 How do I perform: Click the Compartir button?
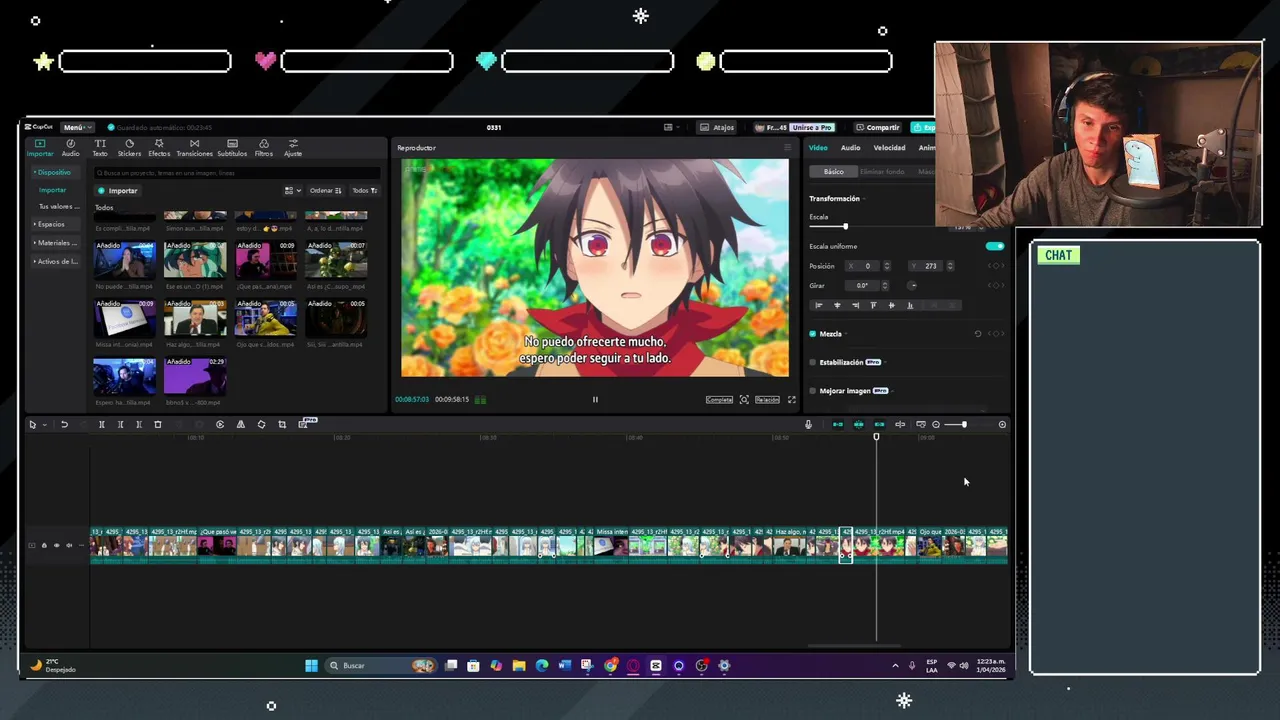pos(877,127)
